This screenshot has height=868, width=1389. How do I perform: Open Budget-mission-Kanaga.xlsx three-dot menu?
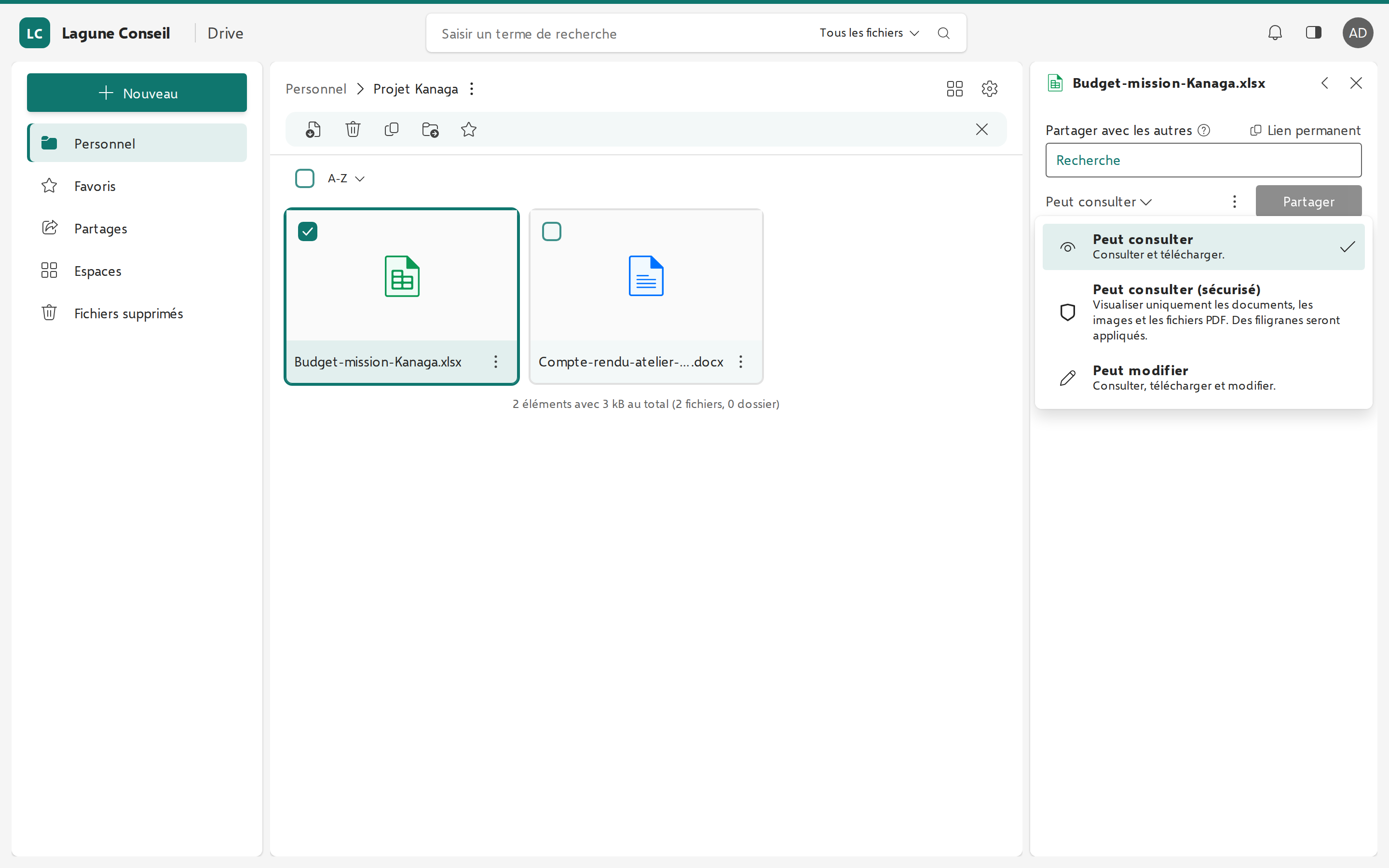496,362
